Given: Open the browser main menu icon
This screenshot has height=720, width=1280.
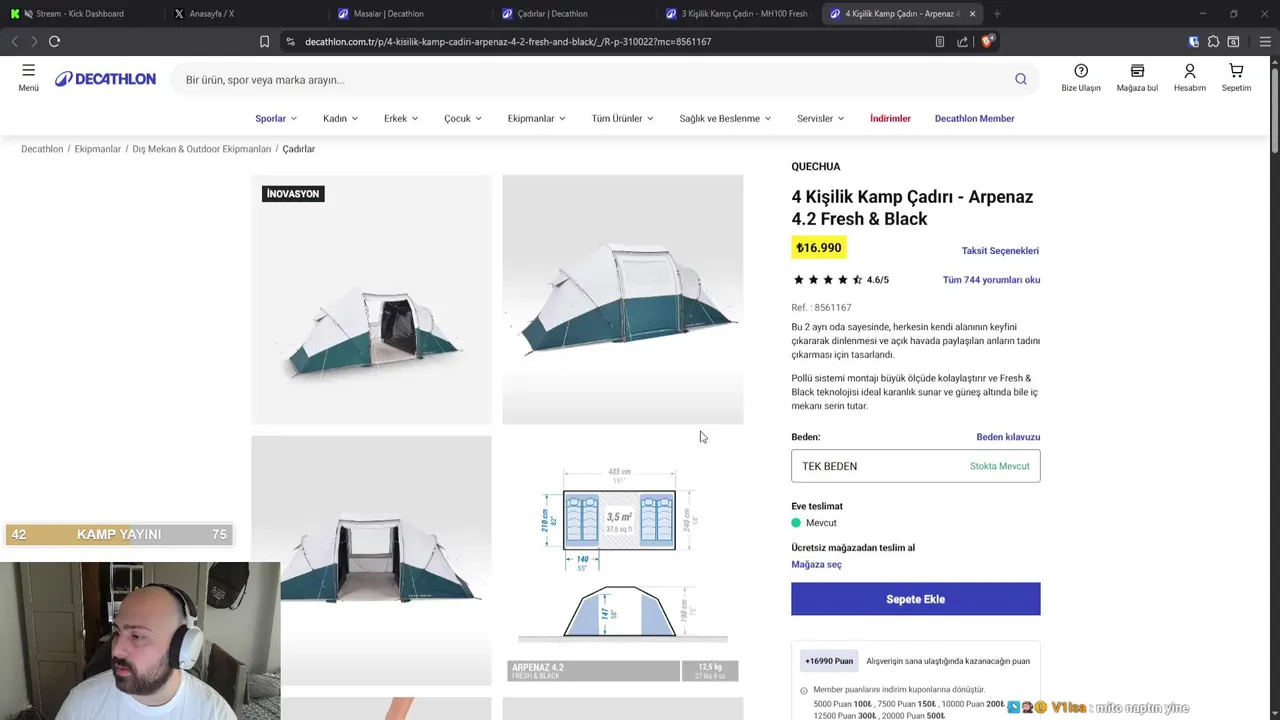Looking at the screenshot, I should click(1265, 41).
